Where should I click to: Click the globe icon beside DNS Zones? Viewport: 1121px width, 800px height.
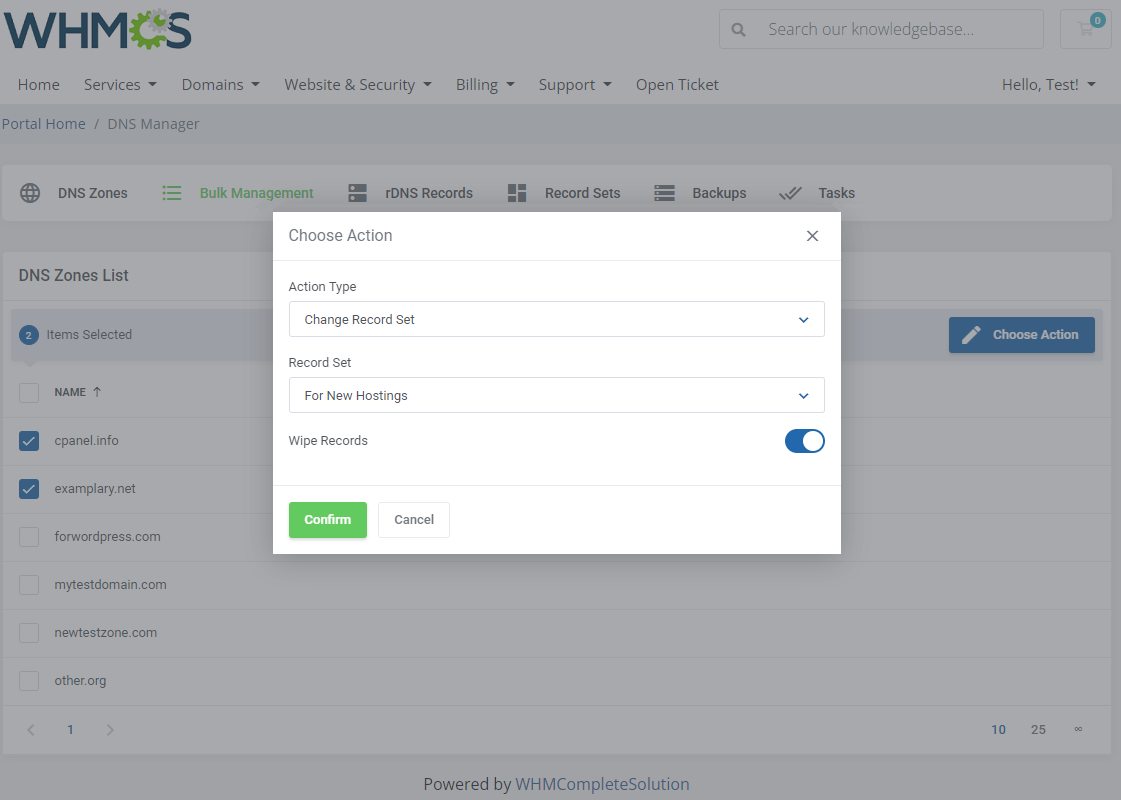click(30, 193)
